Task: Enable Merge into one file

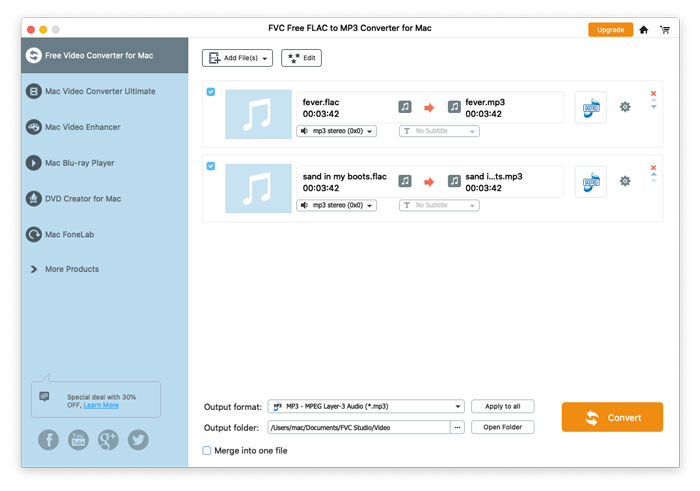Action: [x=207, y=450]
